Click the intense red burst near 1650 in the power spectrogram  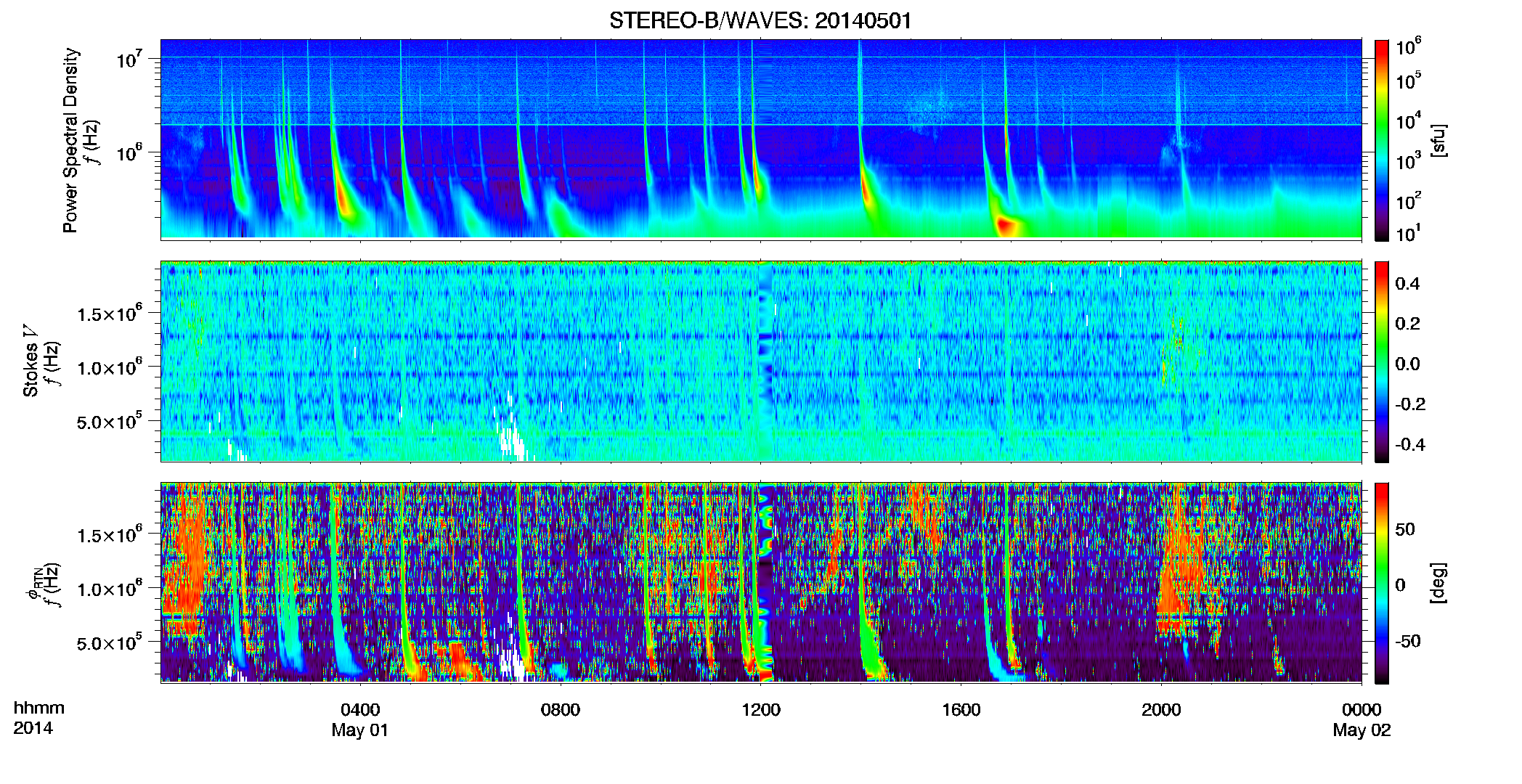tap(1006, 226)
